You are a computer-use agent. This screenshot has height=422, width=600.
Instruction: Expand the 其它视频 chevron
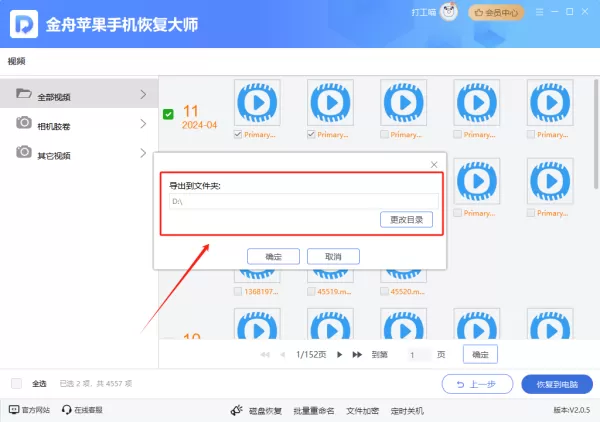[143, 153]
